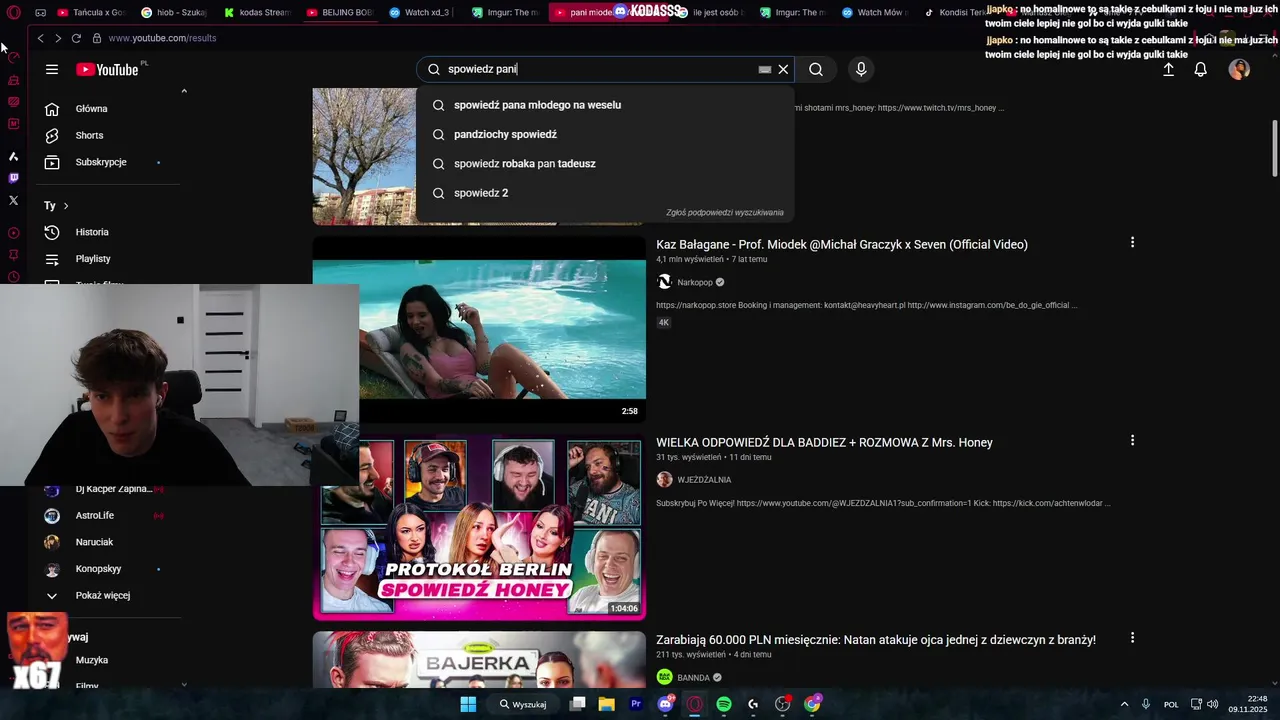Switch to the Tańcula x Go browser tab
Image resolution: width=1280 pixels, height=720 pixels.
coord(90,13)
